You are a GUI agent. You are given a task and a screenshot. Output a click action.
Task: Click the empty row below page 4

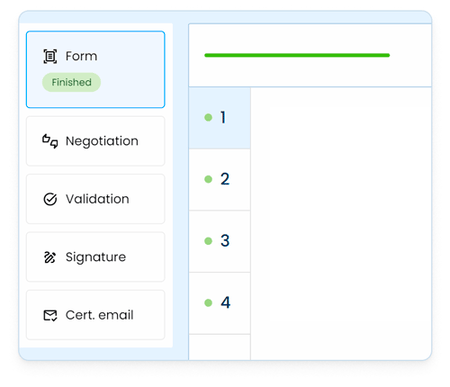pyautogui.click(x=220, y=347)
